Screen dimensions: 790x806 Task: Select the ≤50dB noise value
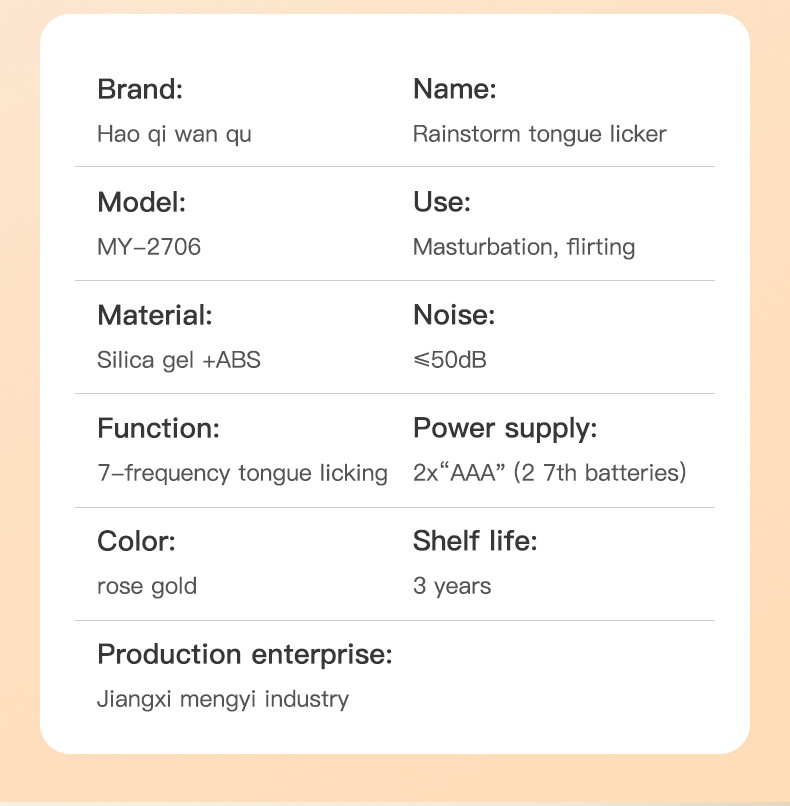pyautogui.click(x=450, y=360)
